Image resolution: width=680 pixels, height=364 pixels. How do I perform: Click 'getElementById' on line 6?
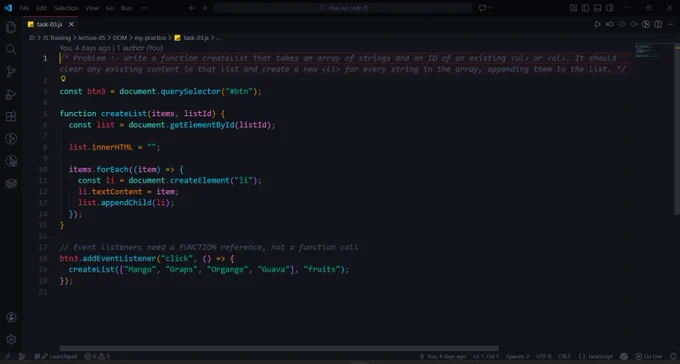click(202, 125)
